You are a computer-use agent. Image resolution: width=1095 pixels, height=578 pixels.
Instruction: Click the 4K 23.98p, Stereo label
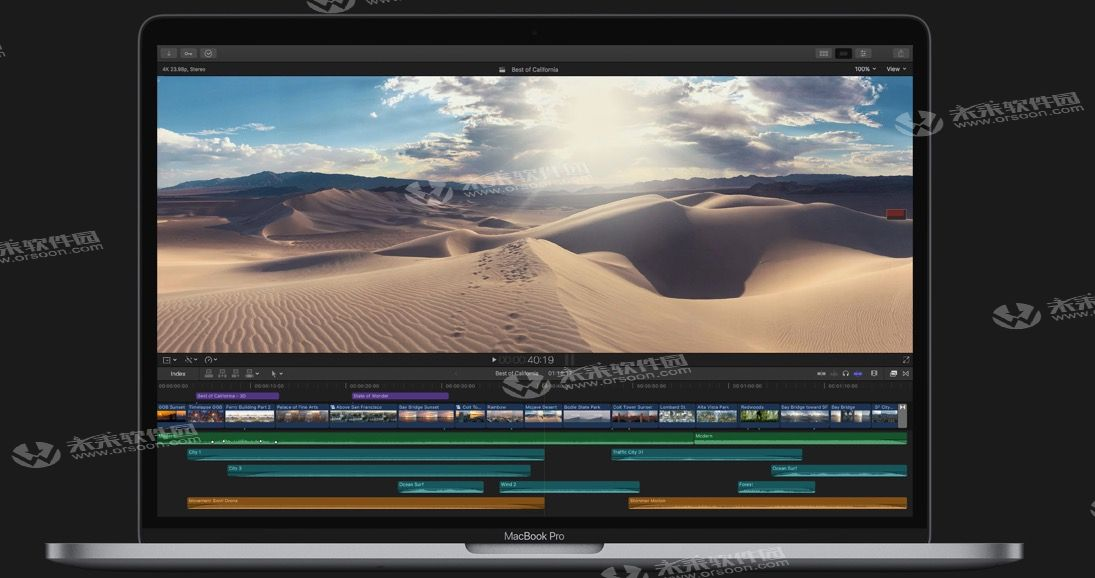click(184, 69)
